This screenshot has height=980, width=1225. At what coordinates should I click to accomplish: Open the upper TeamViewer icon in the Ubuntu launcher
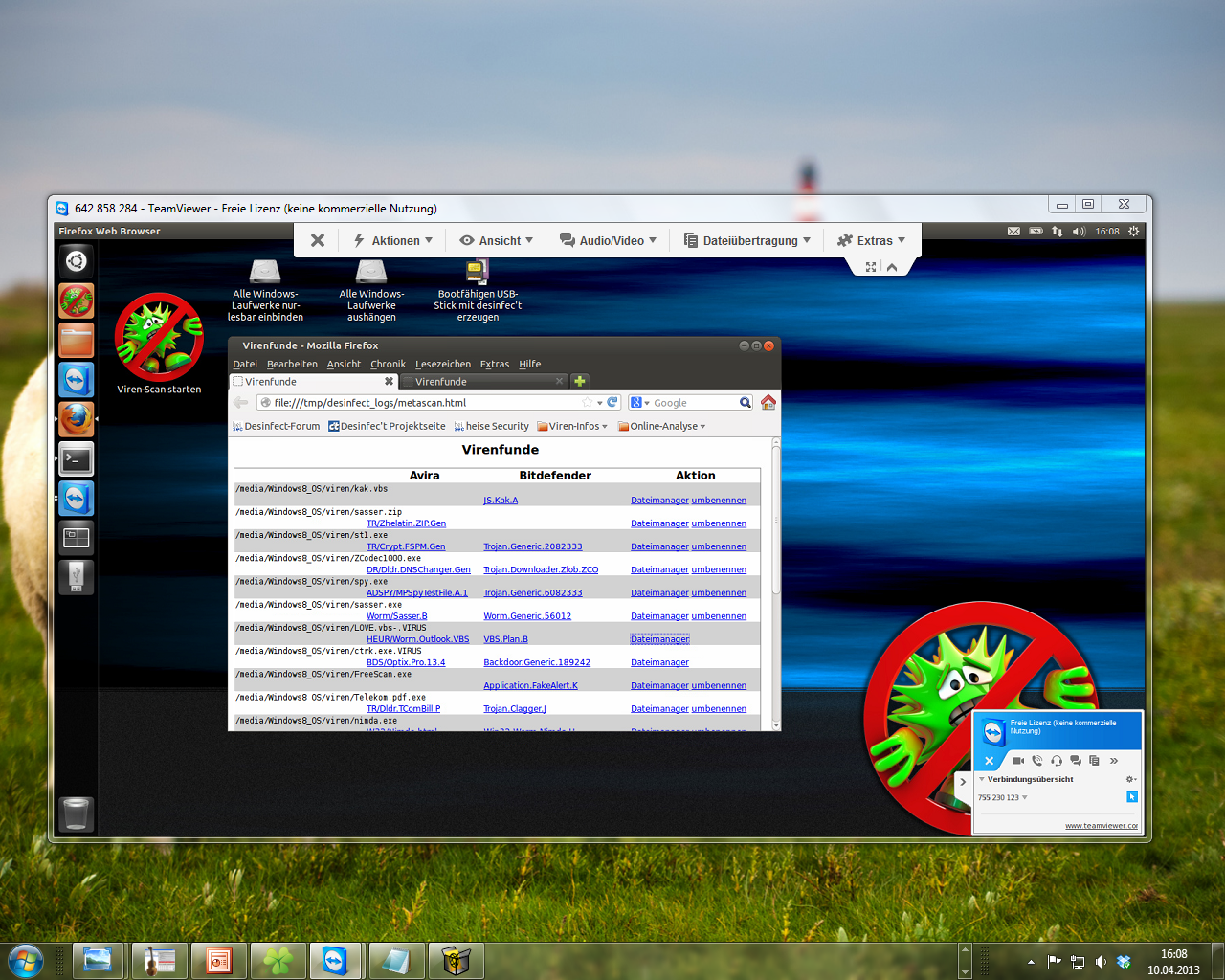point(77,380)
